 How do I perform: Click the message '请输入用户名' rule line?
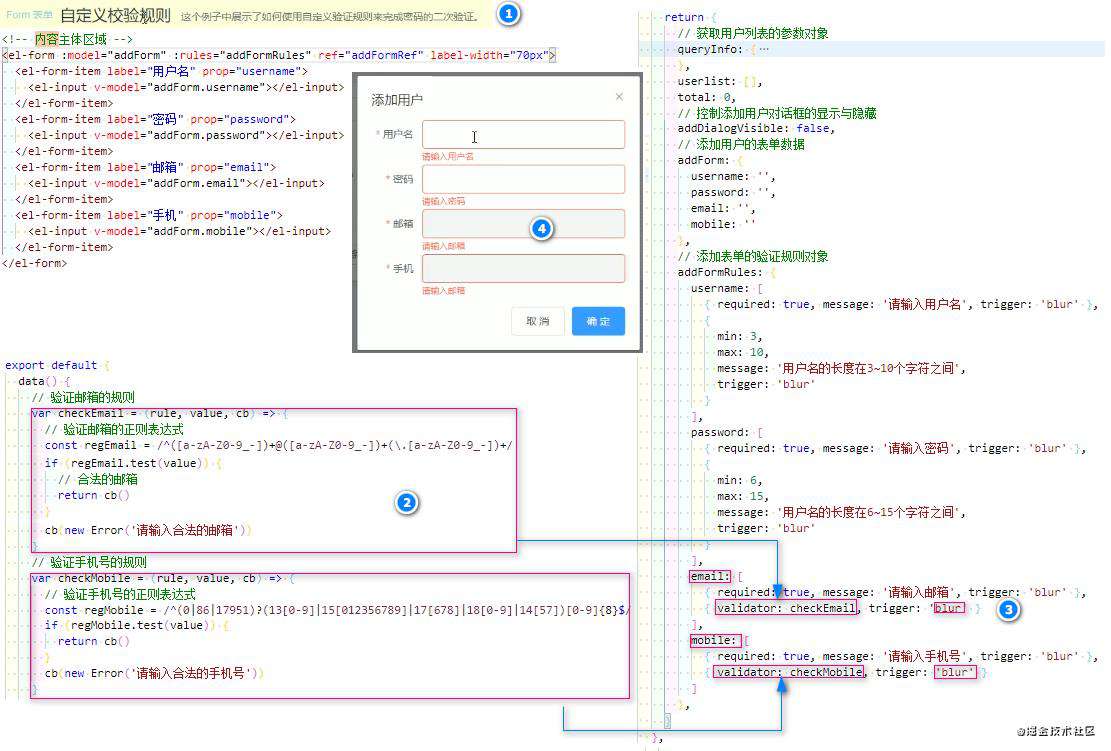coord(901,304)
